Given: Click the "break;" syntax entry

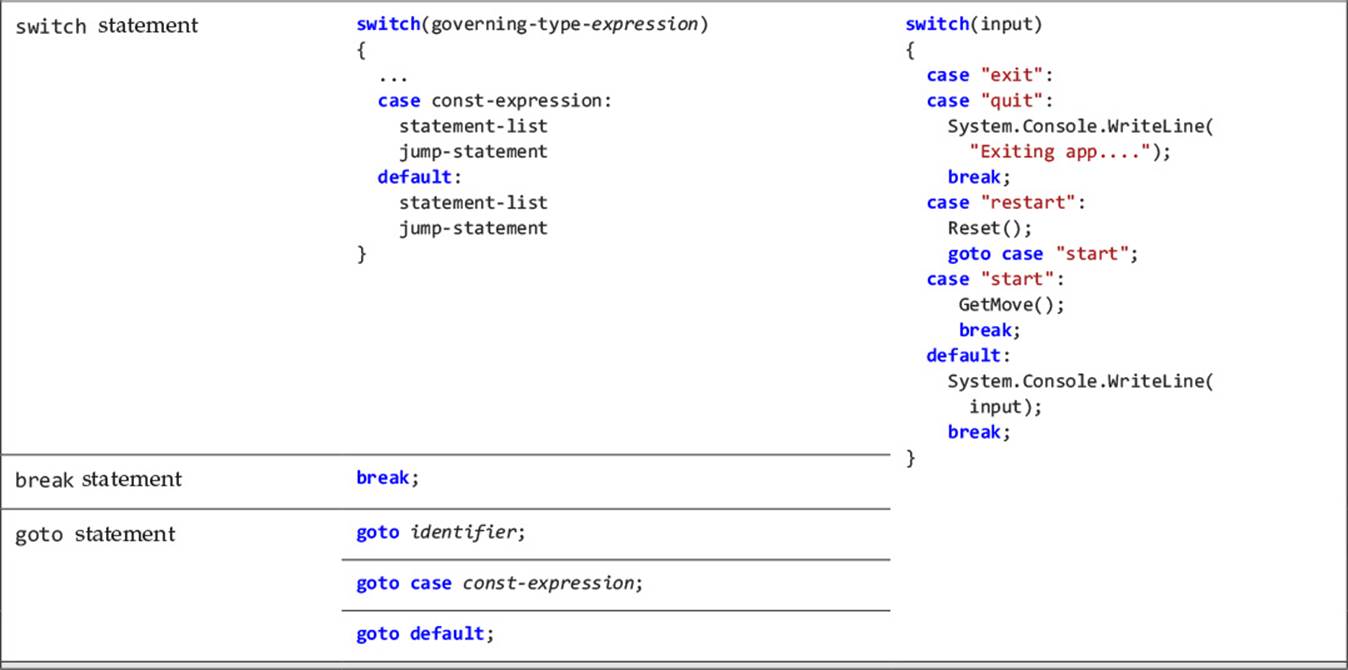Looking at the screenshot, I should coord(388,478).
